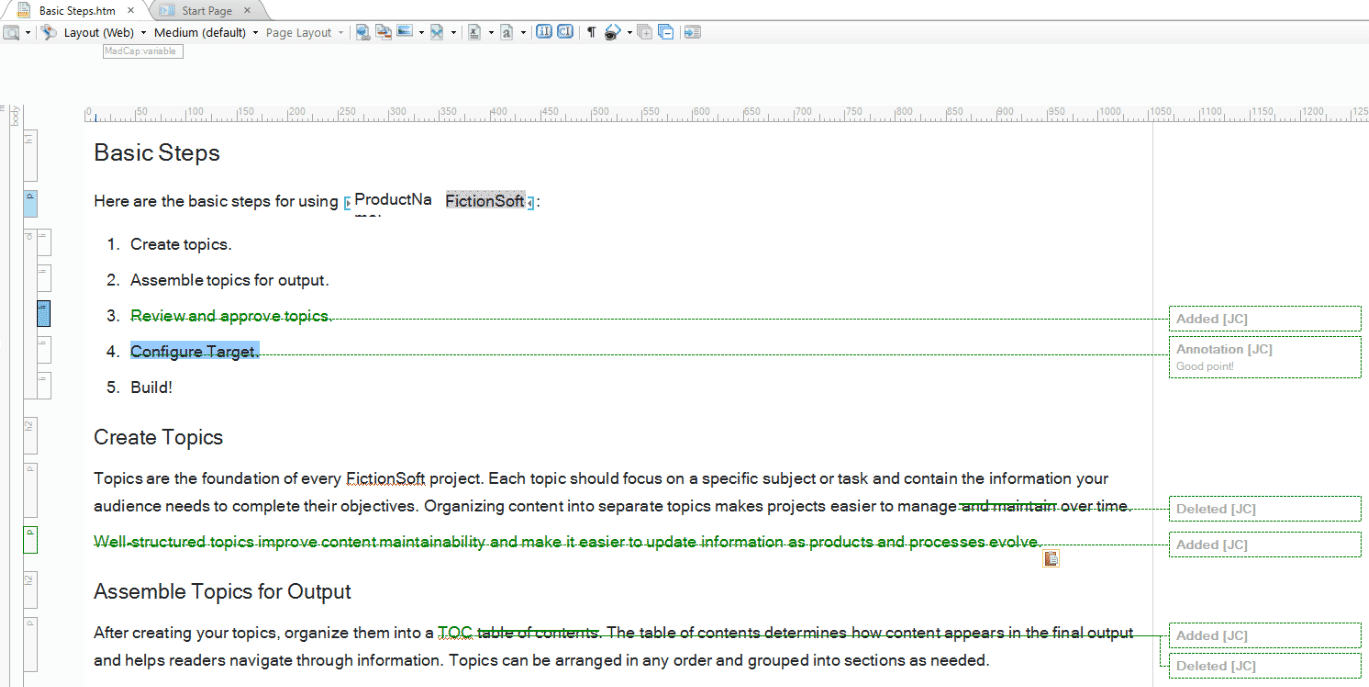This screenshot has height=687, width=1369.
Task: Click the expand all icon with plus sign
Action: click(645, 33)
